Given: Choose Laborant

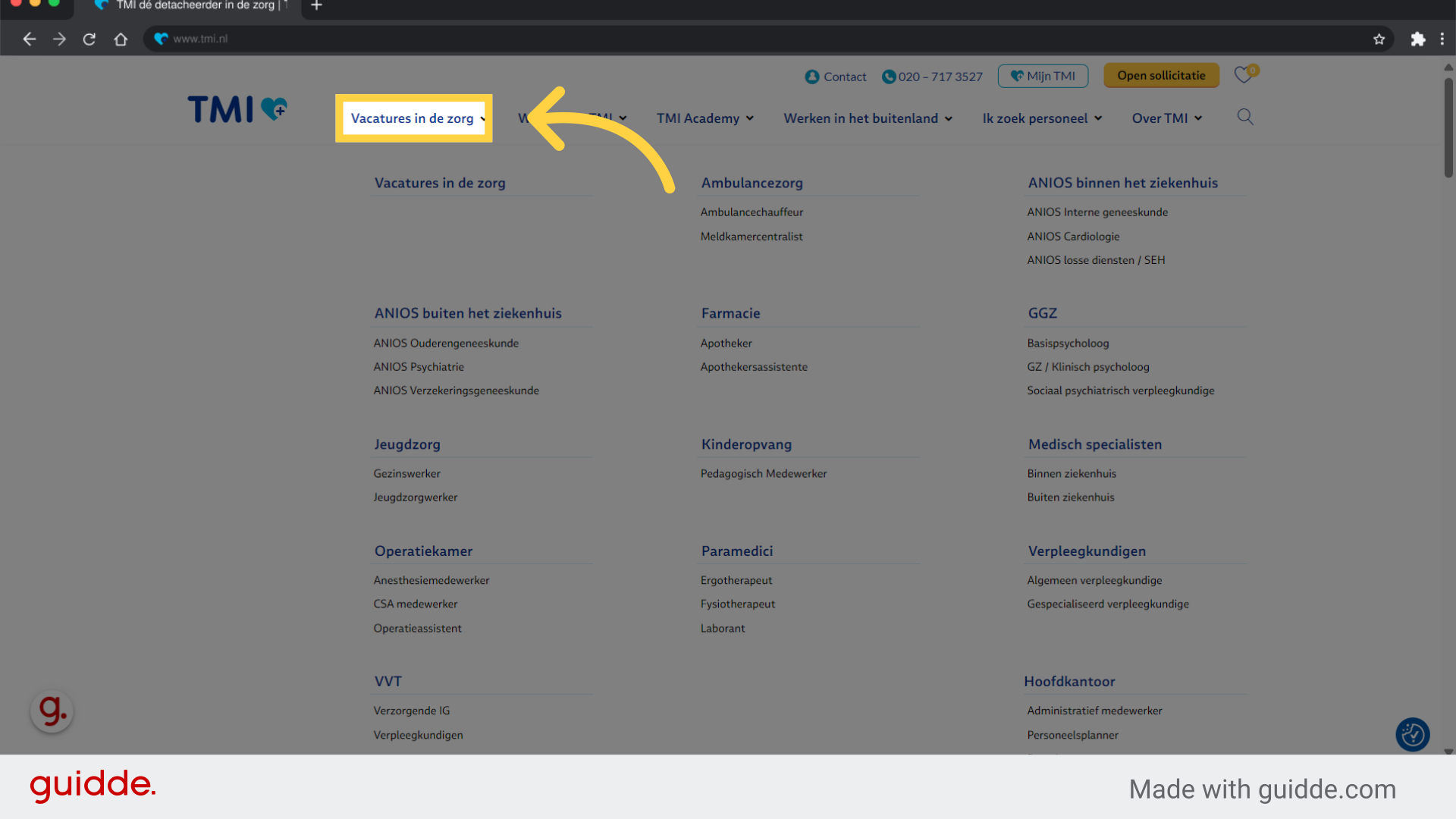Looking at the screenshot, I should pos(723,629).
